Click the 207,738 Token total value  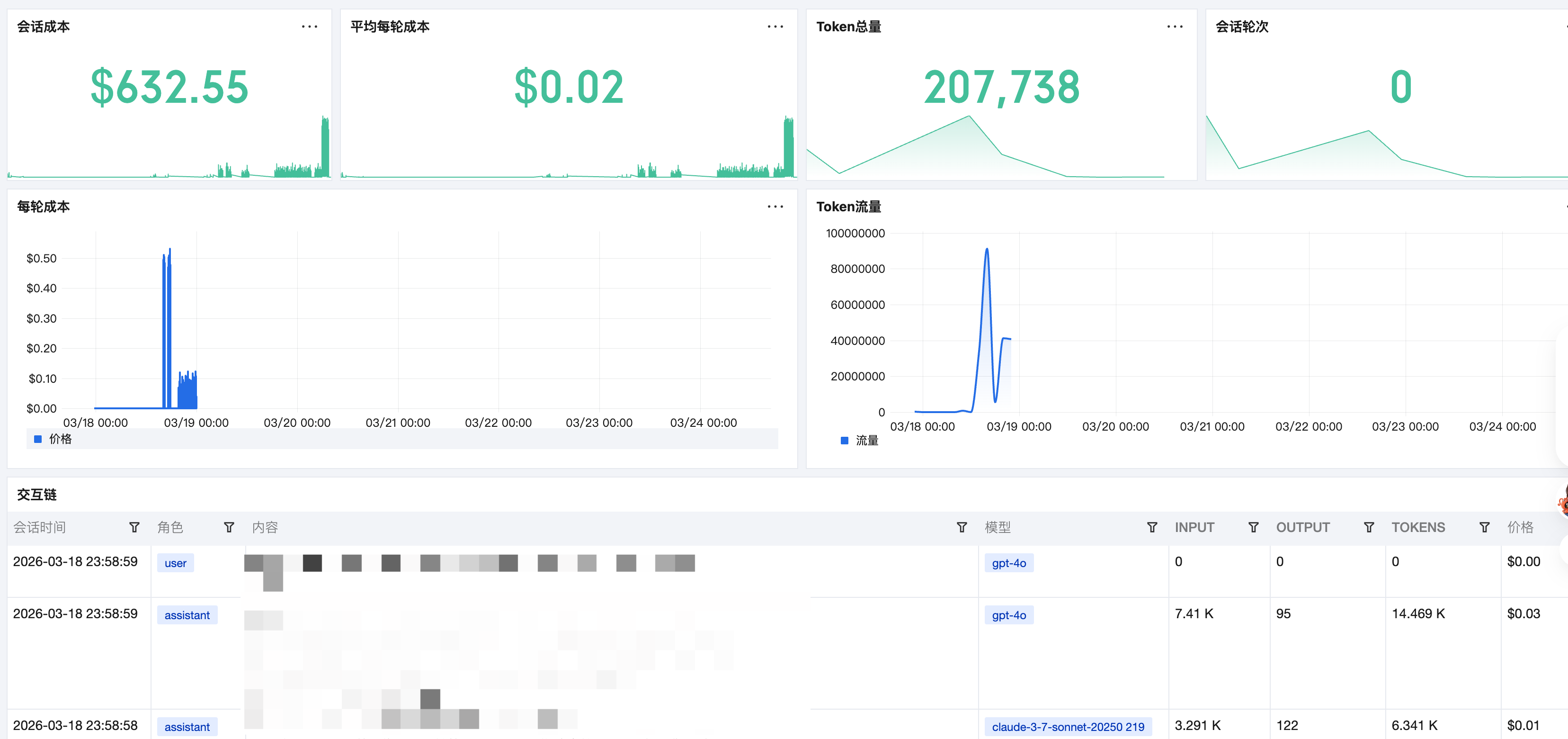1001,87
